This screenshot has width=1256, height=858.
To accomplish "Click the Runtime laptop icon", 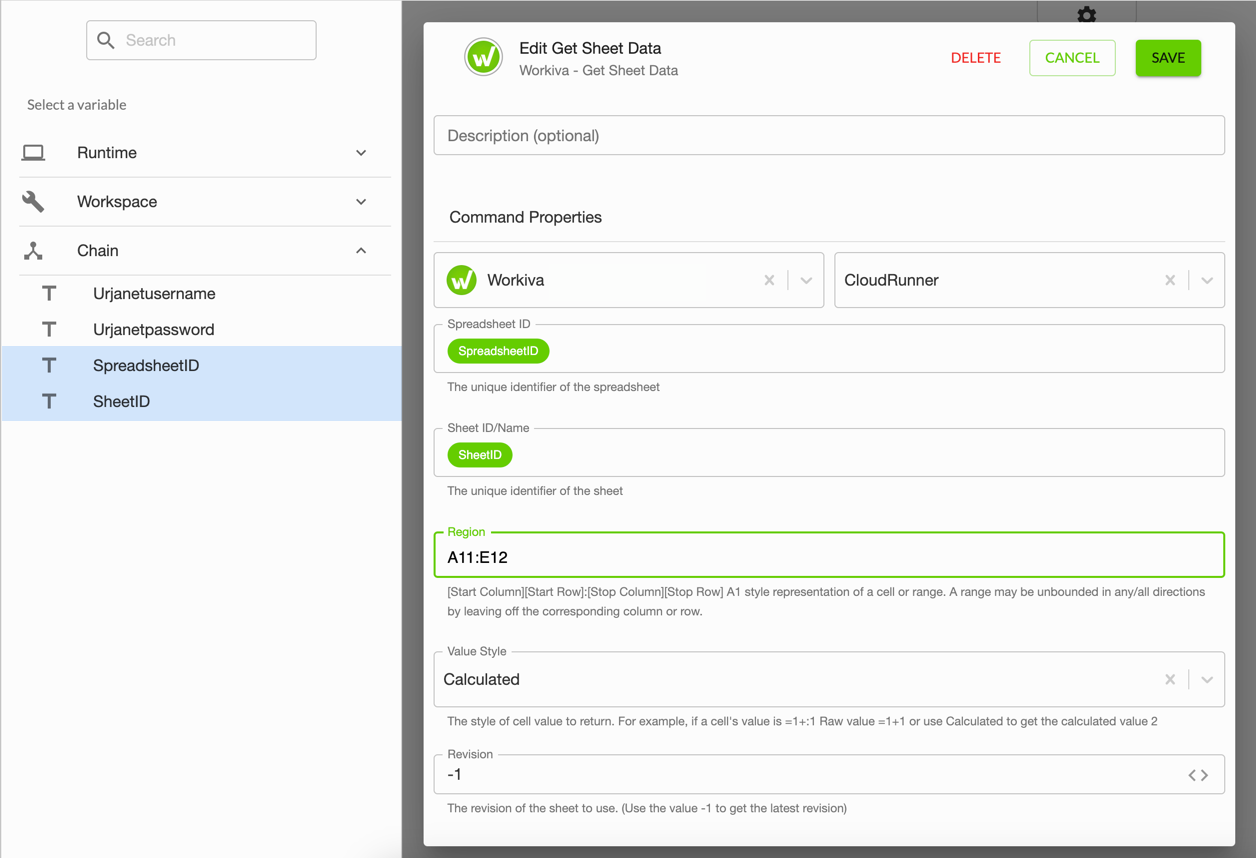I will 33,153.
